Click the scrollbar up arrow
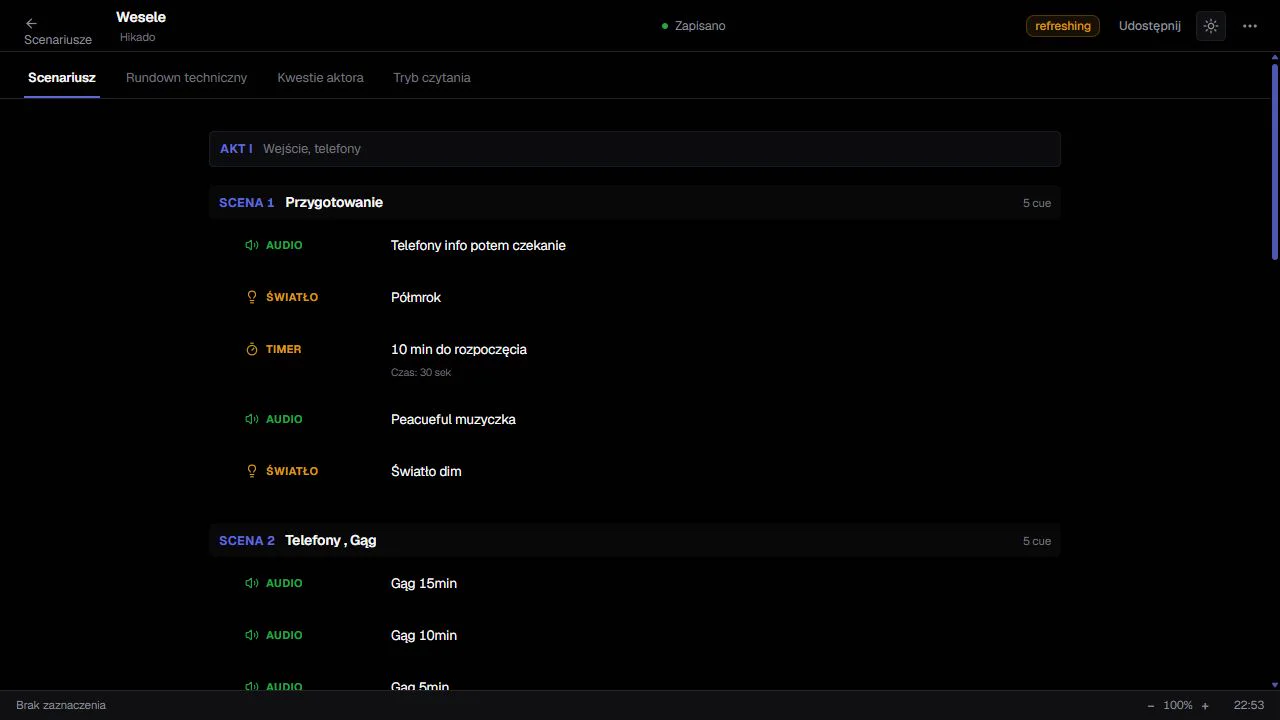Screen dimensions: 1280x720 (1275, 58)
